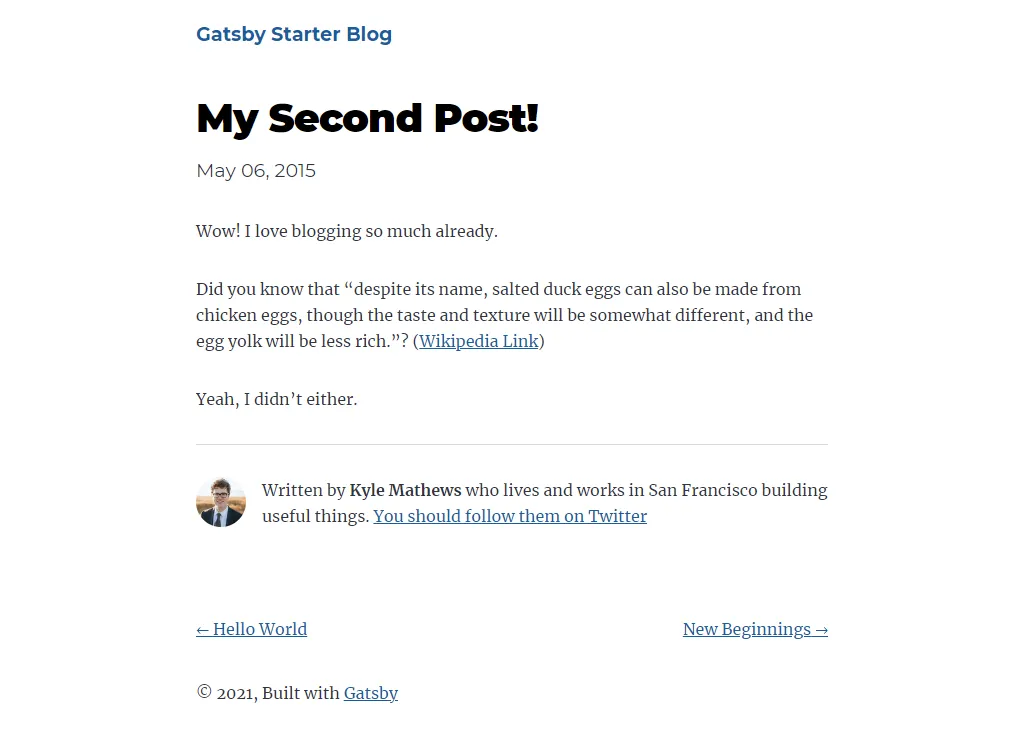1023x730 pixels.
Task: Open the 'follow them on Twitter' link
Action: pyautogui.click(x=510, y=516)
